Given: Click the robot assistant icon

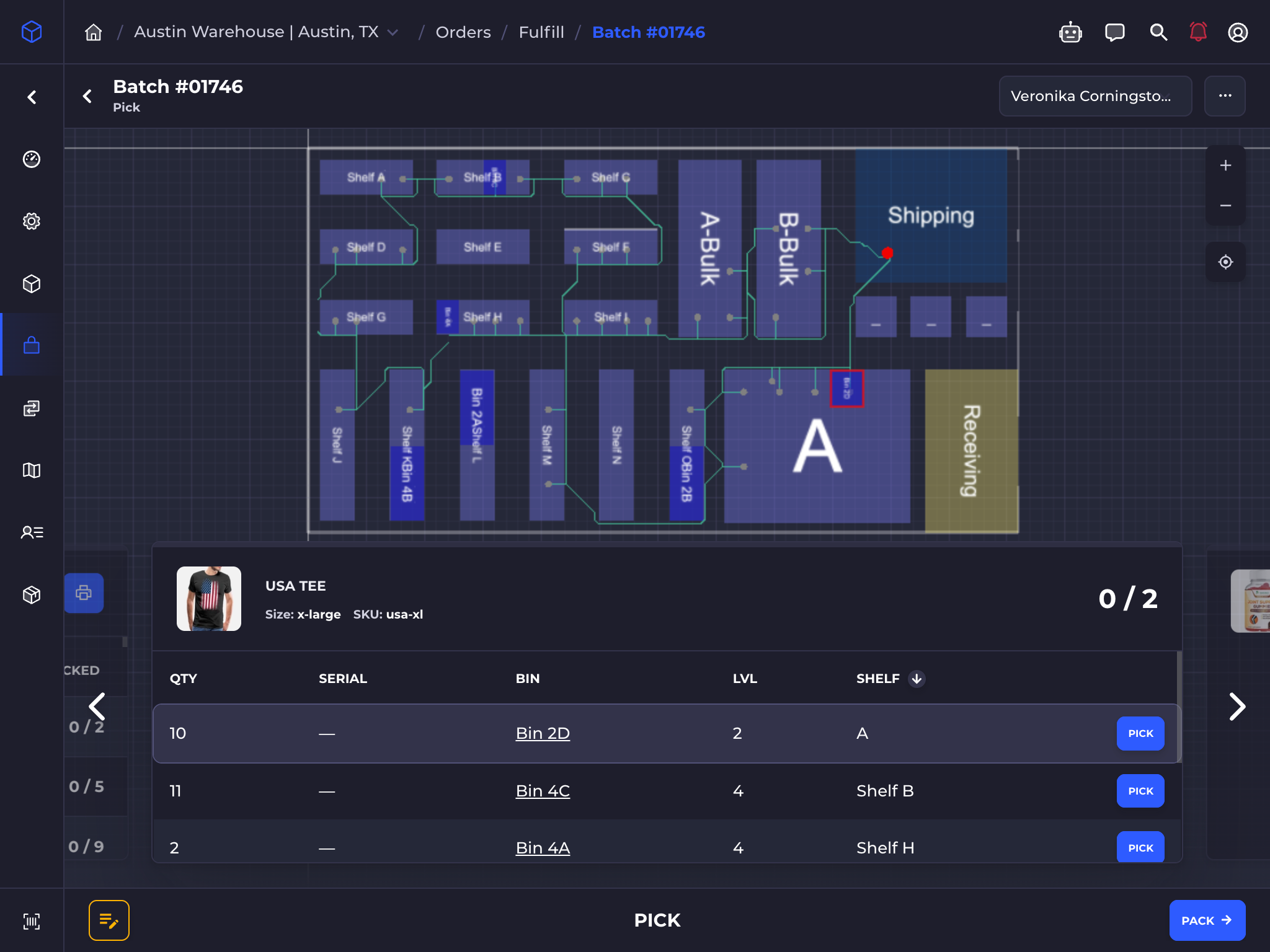Looking at the screenshot, I should [x=1070, y=32].
